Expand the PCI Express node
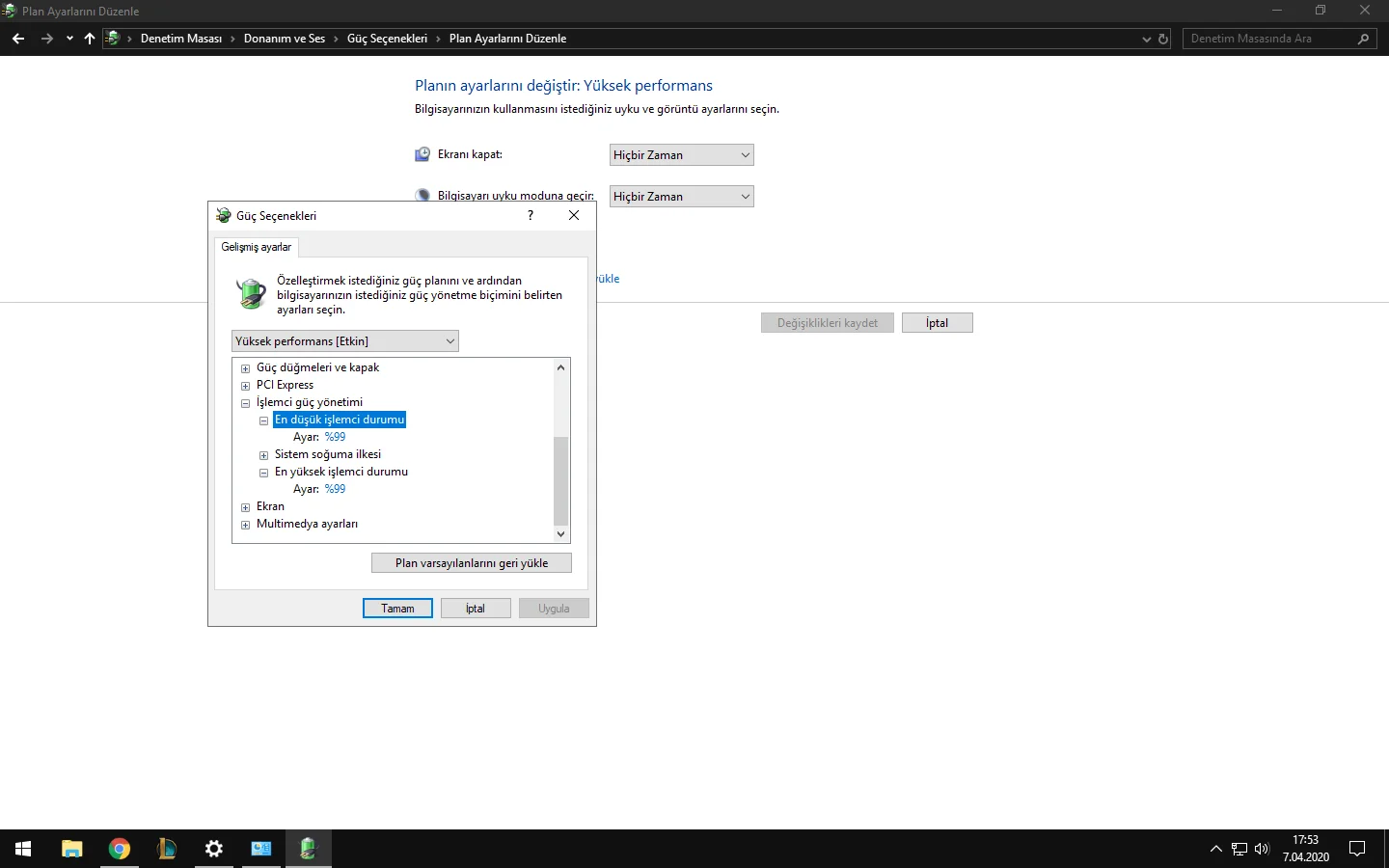 pos(245,386)
